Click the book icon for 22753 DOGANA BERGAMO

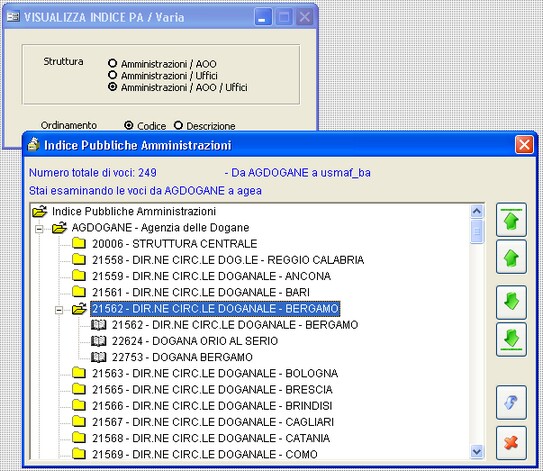(98, 357)
